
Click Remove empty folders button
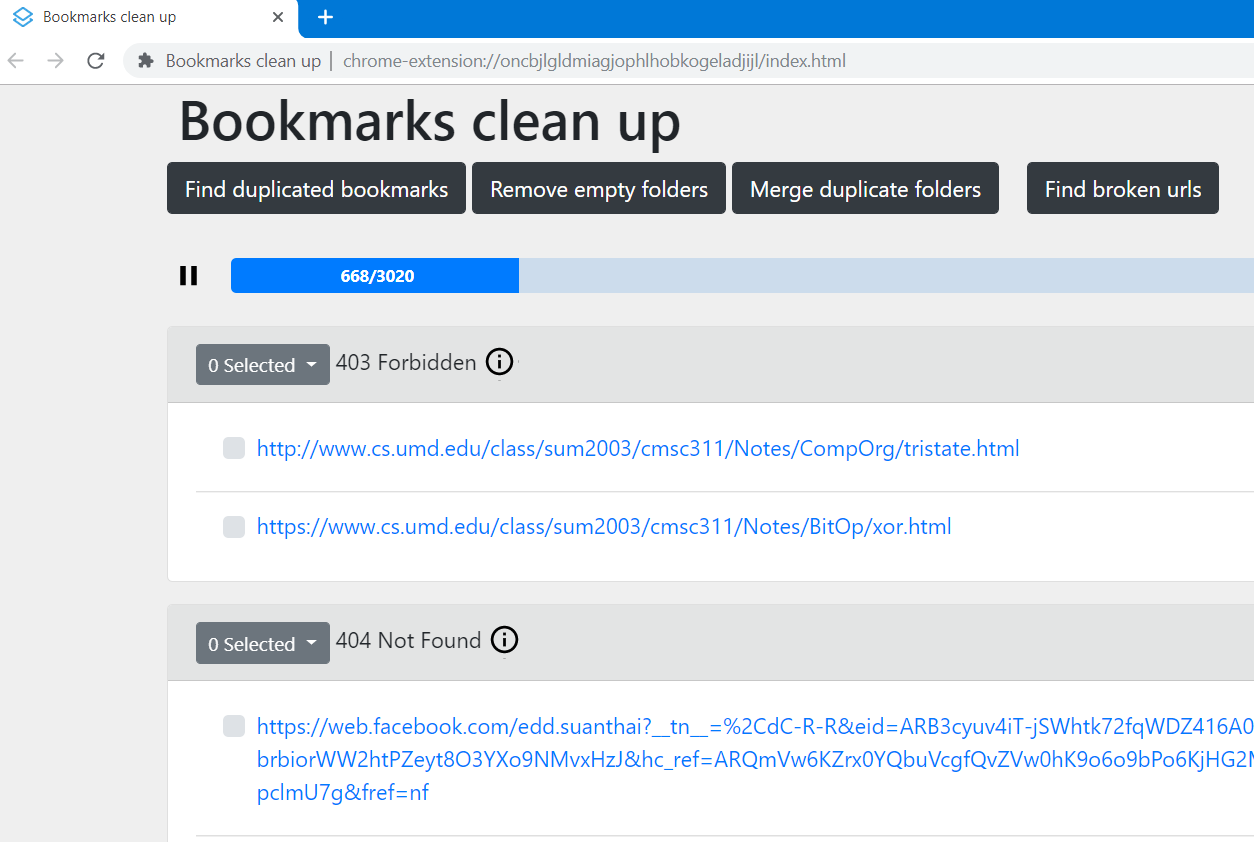point(599,189)
